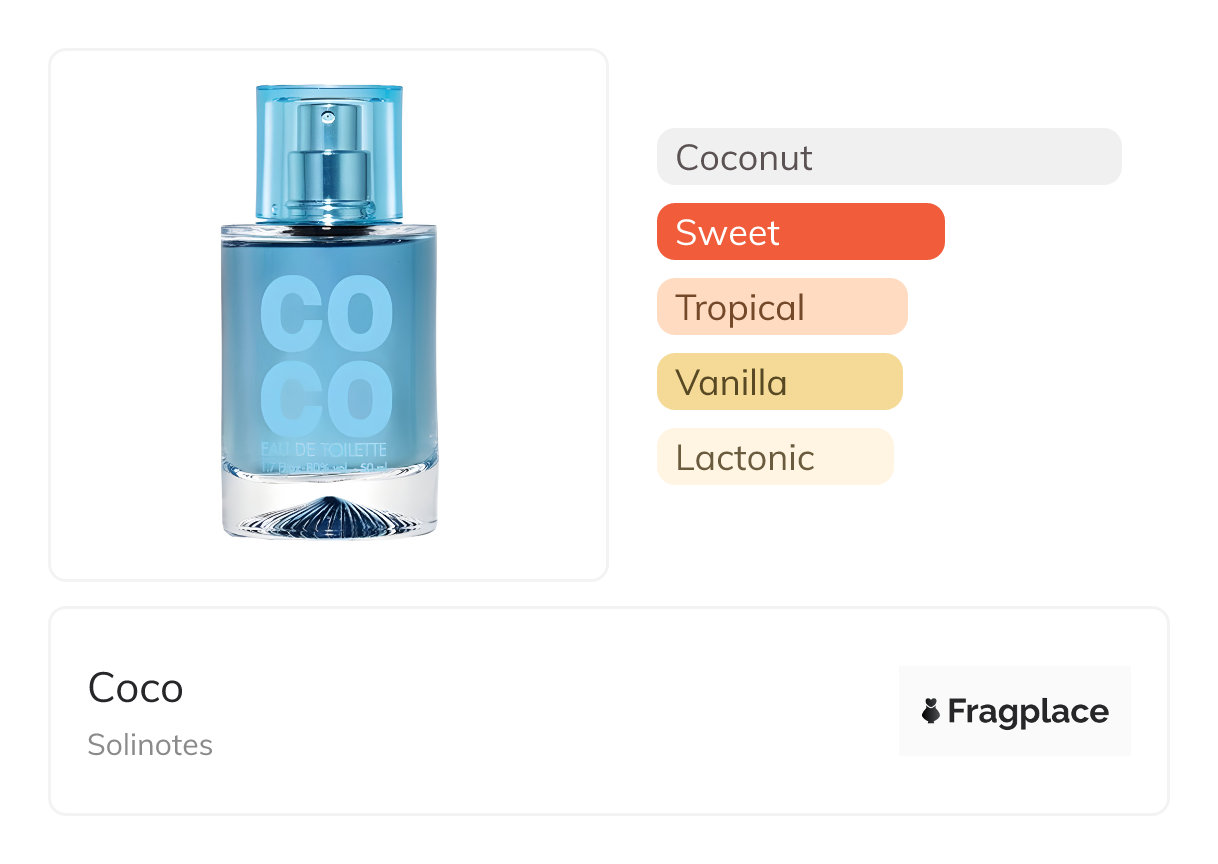The height and width of the screenshot is (864, 1218).
Task: Choose the Tropical accord tag
Action: [x=781, y=307]
